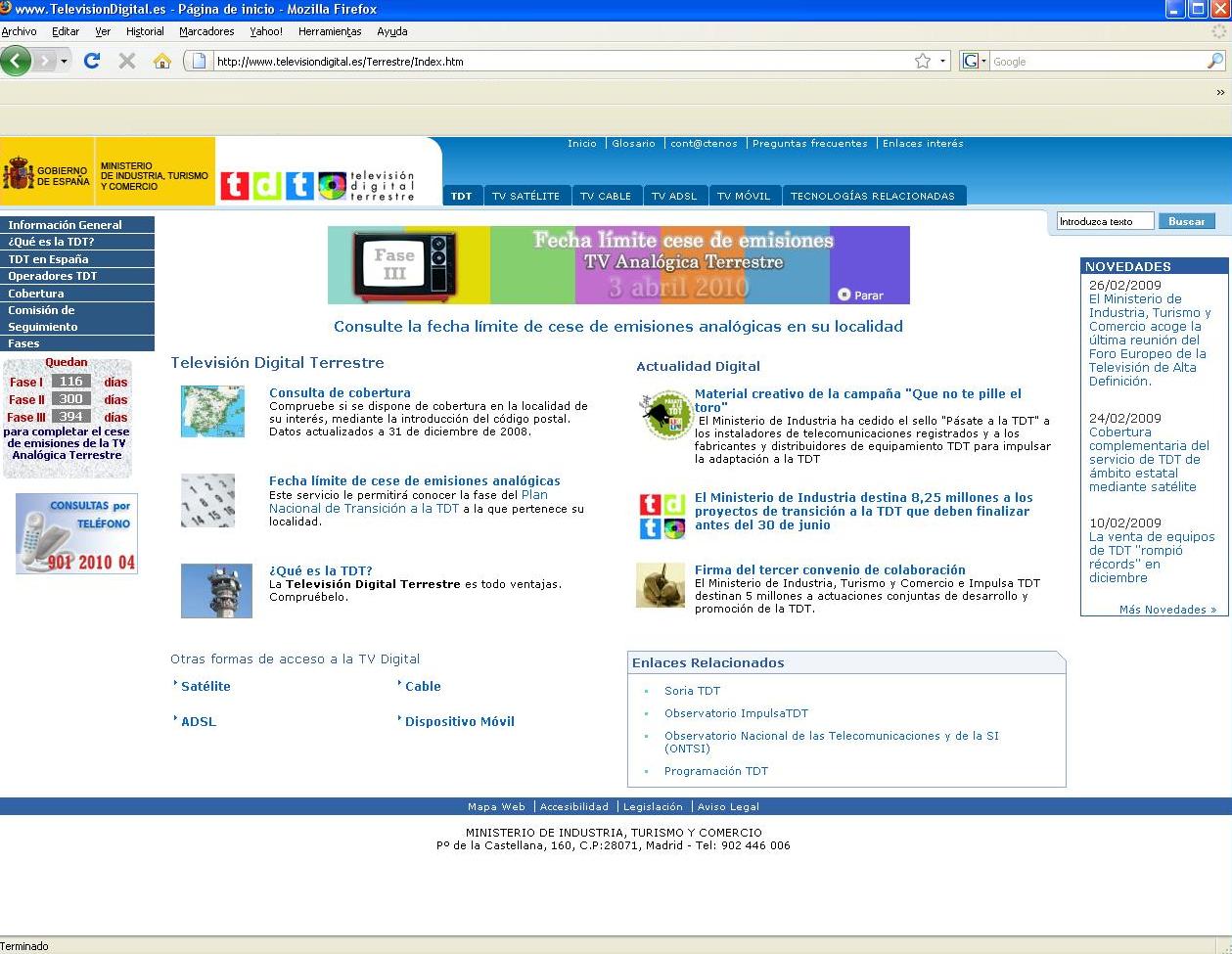
Task: Click the Stop loading X icon
Action: click(x=126, y=61)
